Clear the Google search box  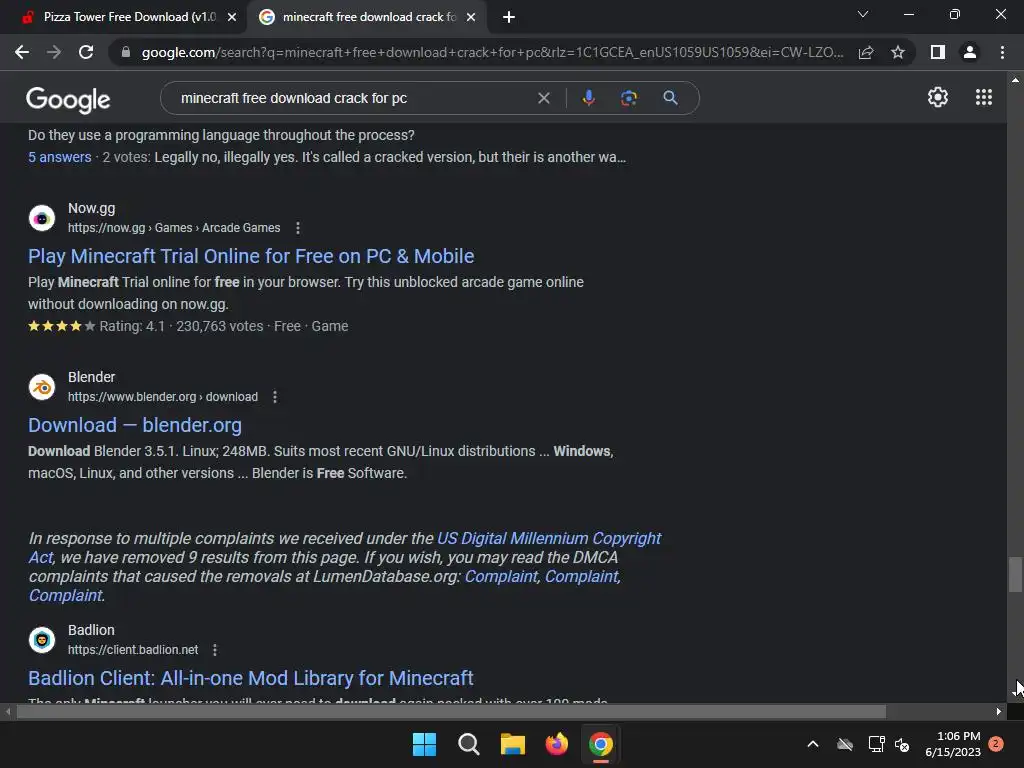click(x=543, y=98)
